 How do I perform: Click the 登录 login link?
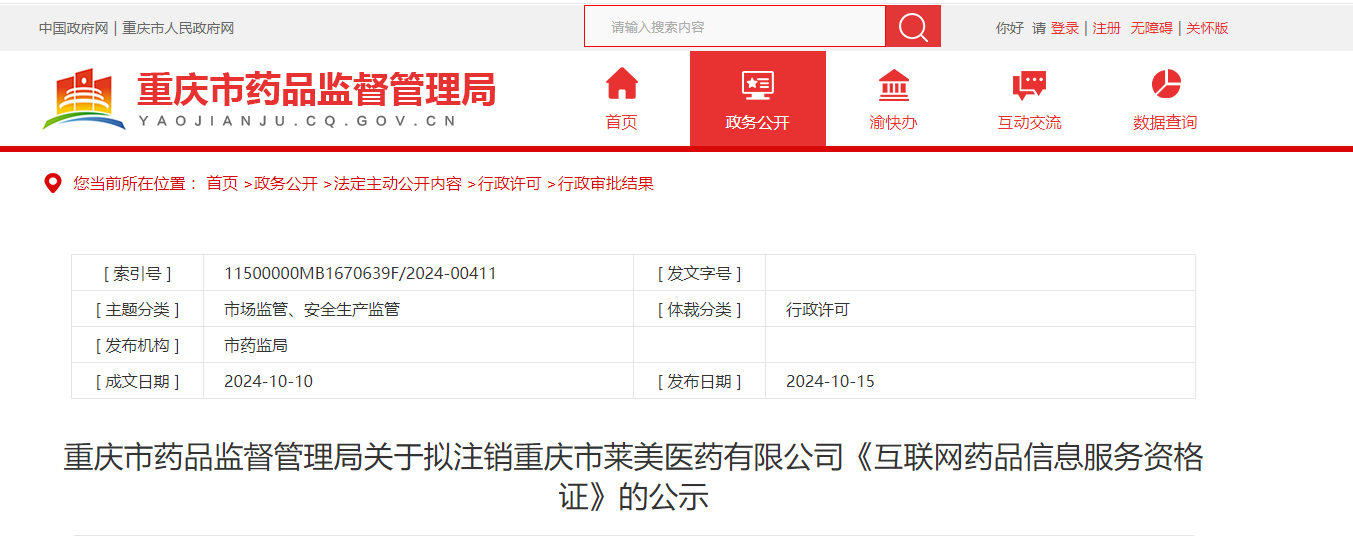point(1065,28)
